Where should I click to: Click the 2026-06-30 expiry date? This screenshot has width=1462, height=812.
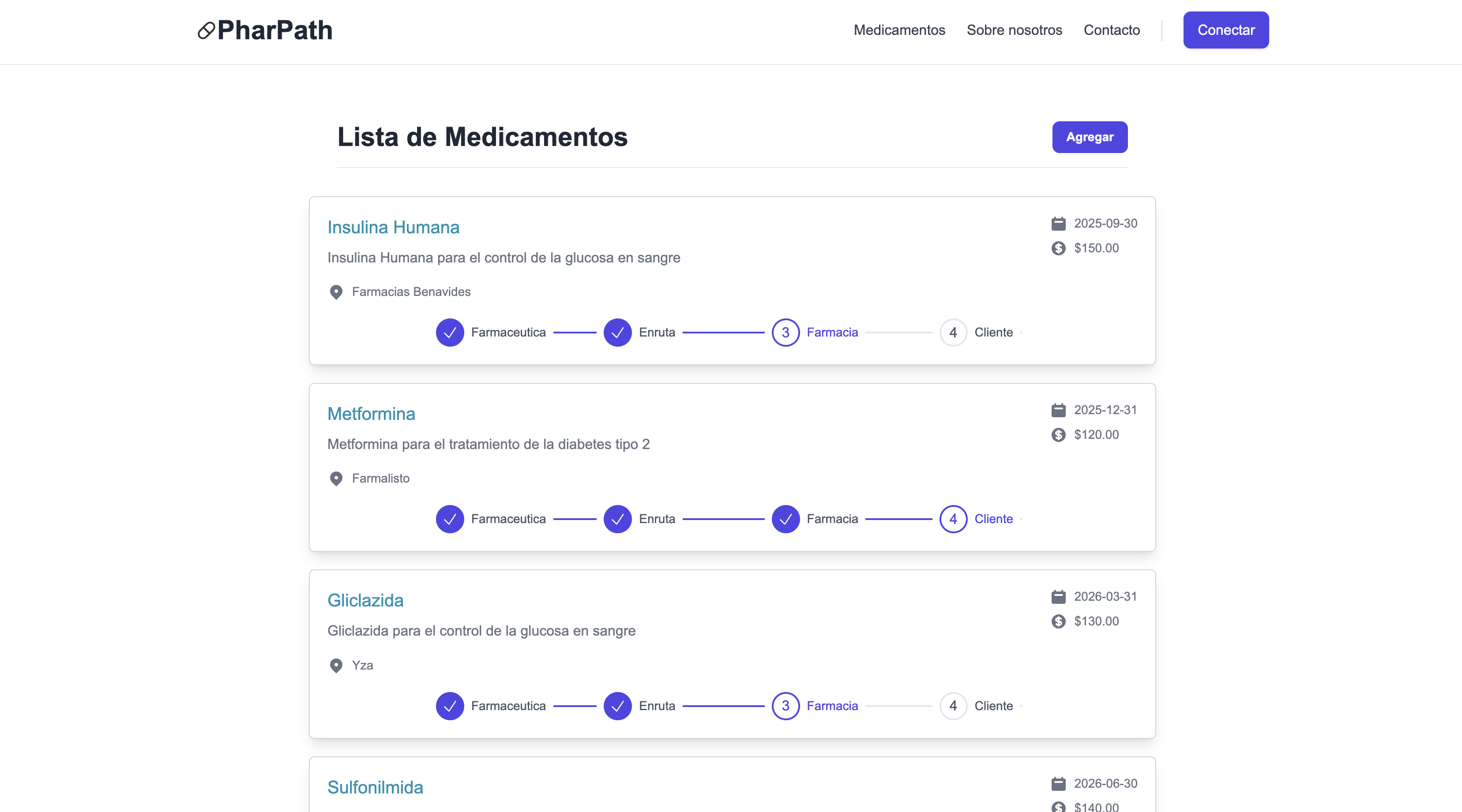(1105, 784)
